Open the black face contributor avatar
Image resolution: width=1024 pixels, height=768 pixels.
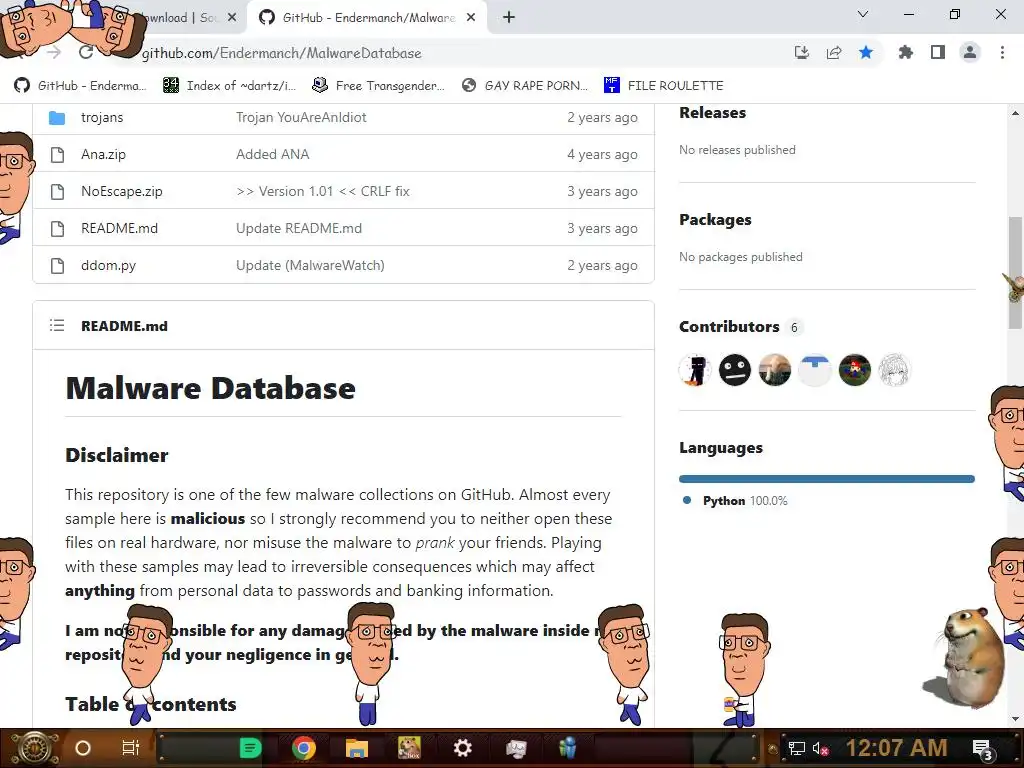pos(735,370)
